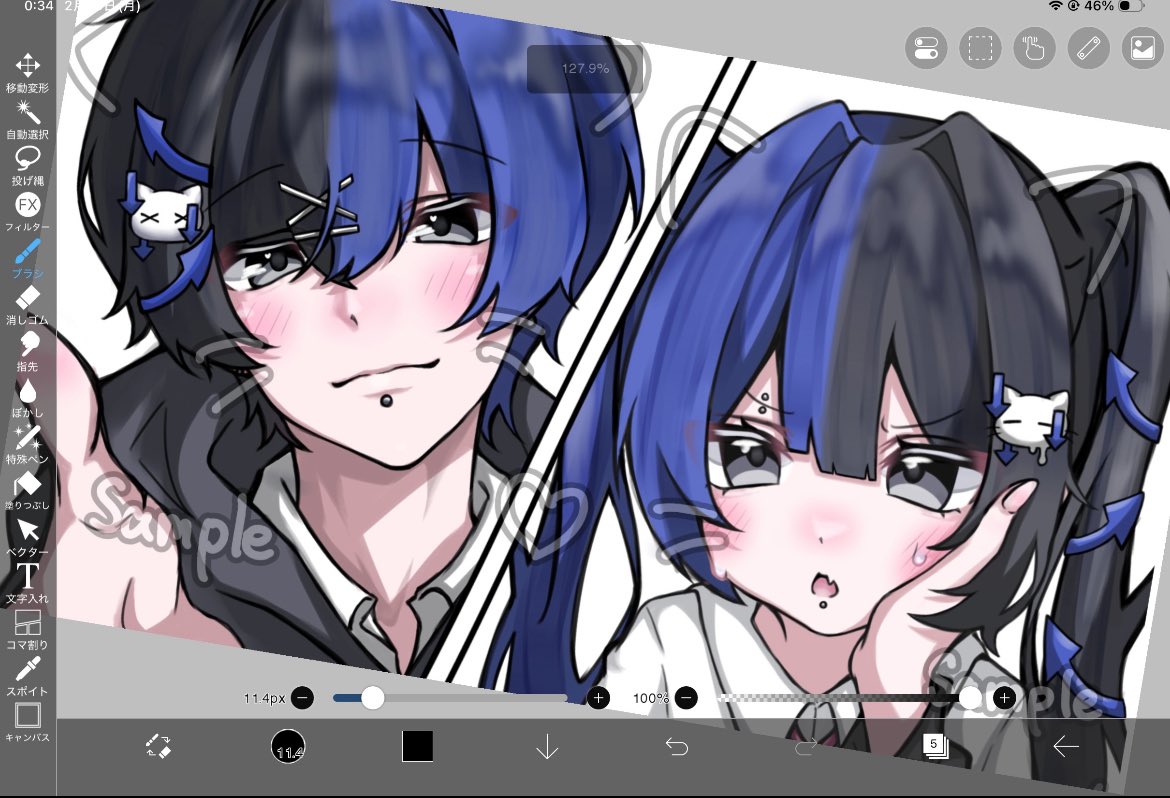This screenshot has height=798, width=1170.
Task: Click the brush opacity slider handle
Action: coord(972,697)
